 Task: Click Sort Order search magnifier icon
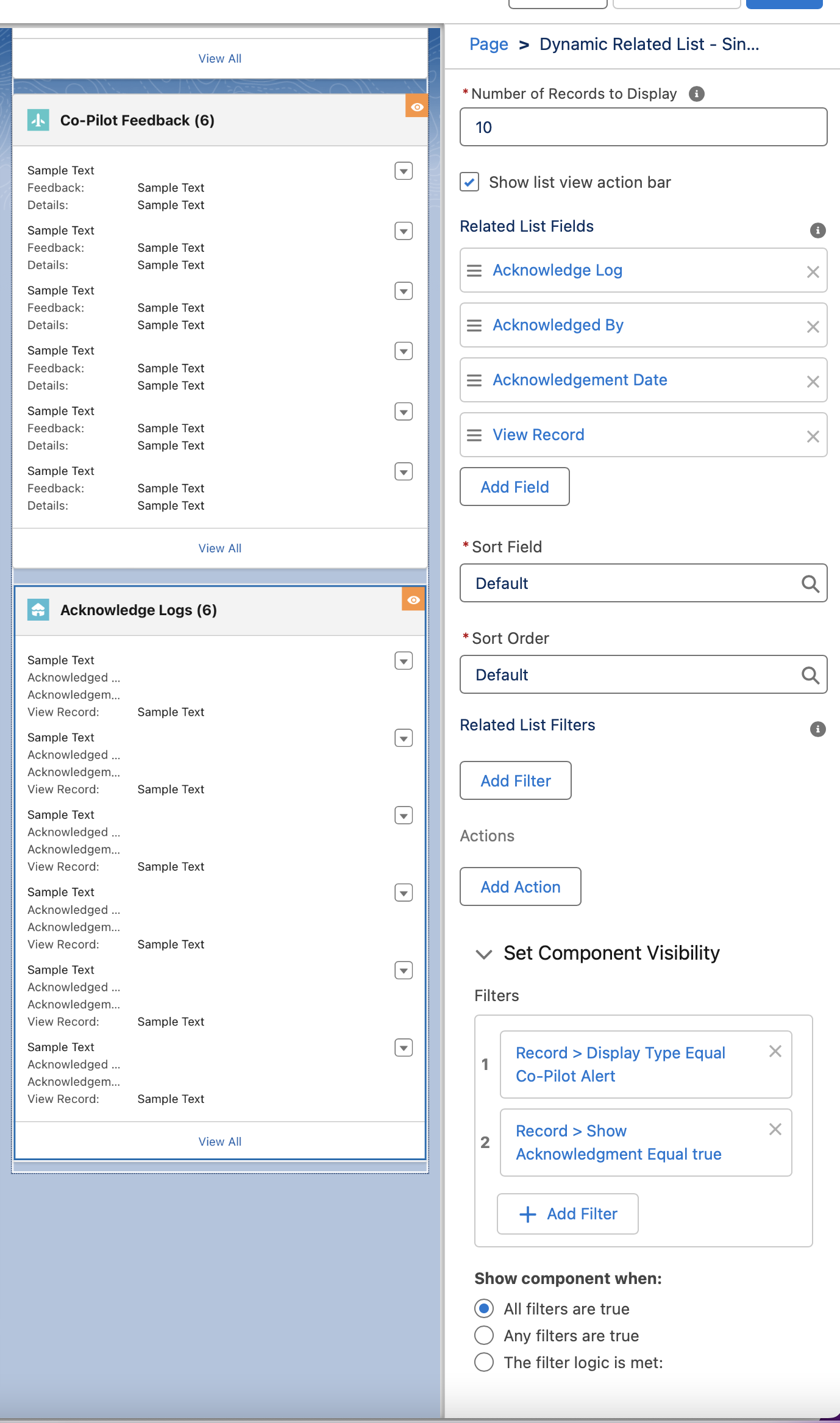tap(810, 675)
